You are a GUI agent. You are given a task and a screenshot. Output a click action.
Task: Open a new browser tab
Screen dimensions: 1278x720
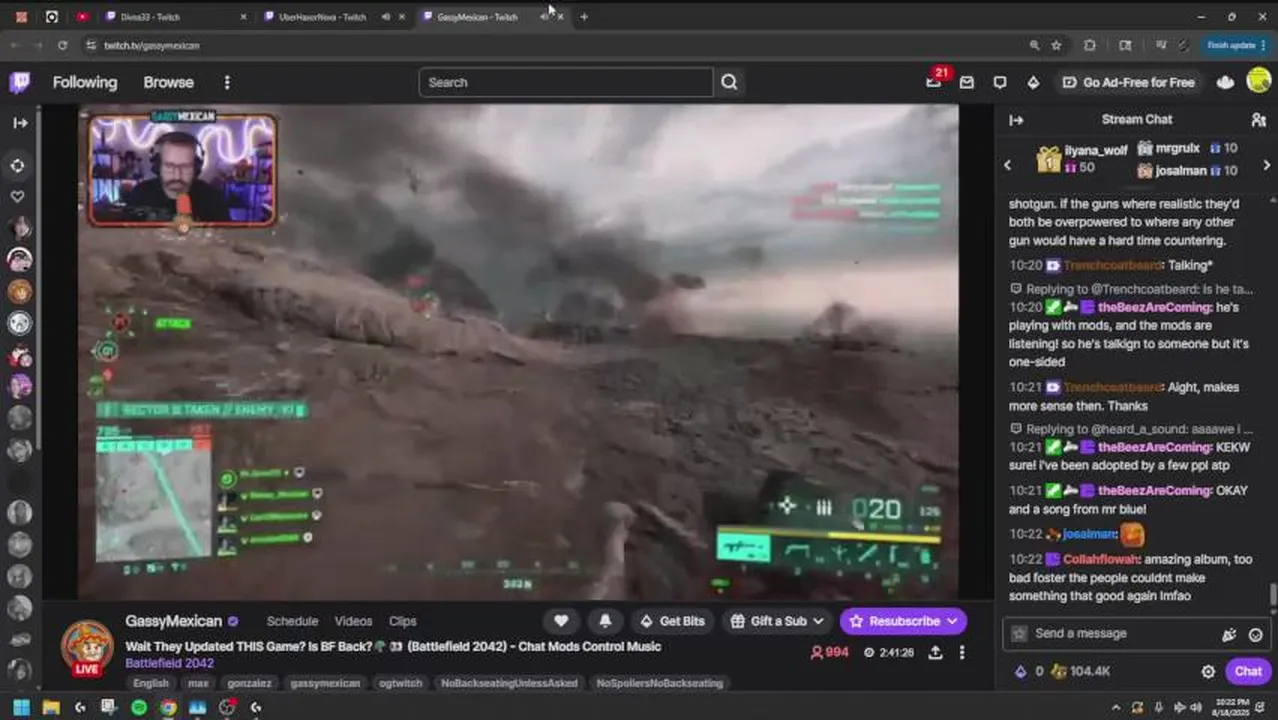(584, 17)
